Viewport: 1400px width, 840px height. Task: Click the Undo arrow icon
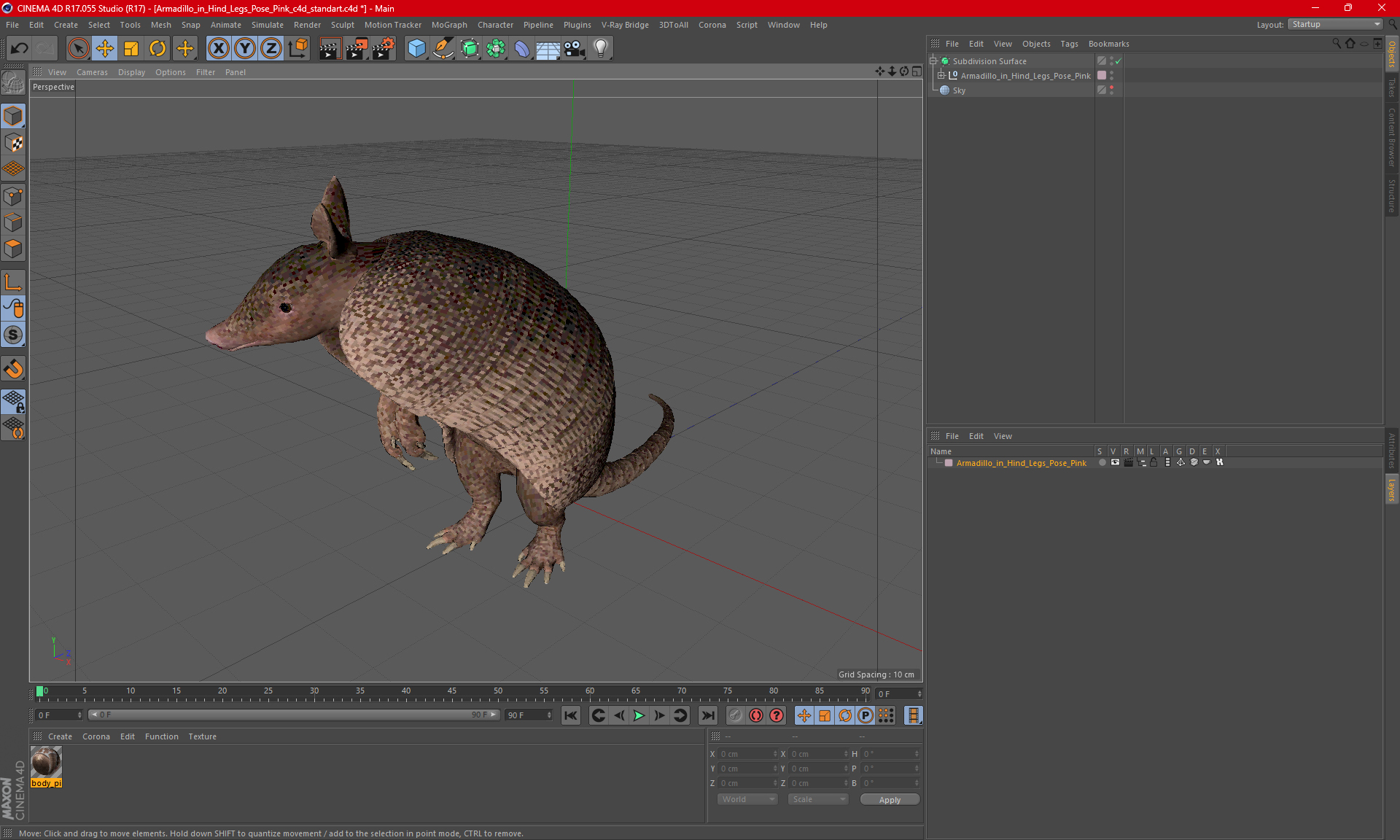pyautogui.click(x=19, y=49)
